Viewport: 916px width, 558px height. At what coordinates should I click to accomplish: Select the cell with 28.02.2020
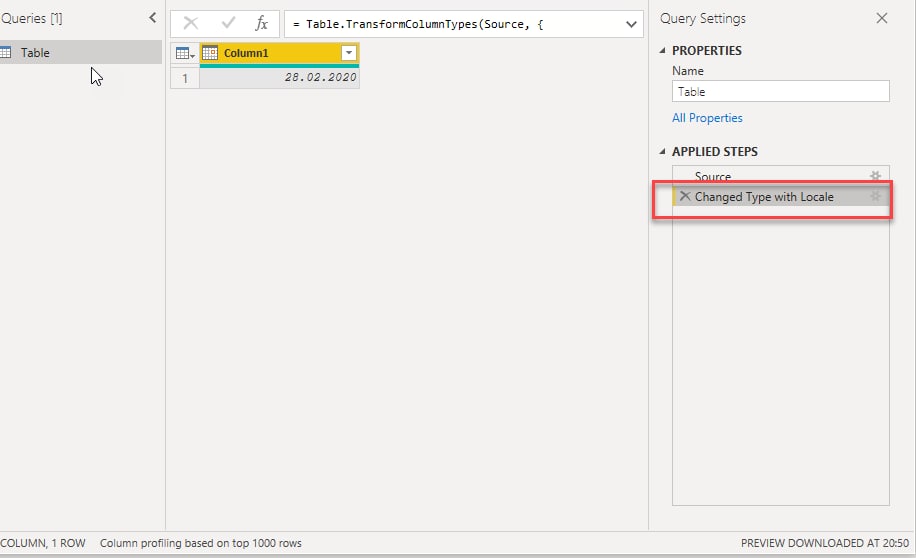coord(279,77)
